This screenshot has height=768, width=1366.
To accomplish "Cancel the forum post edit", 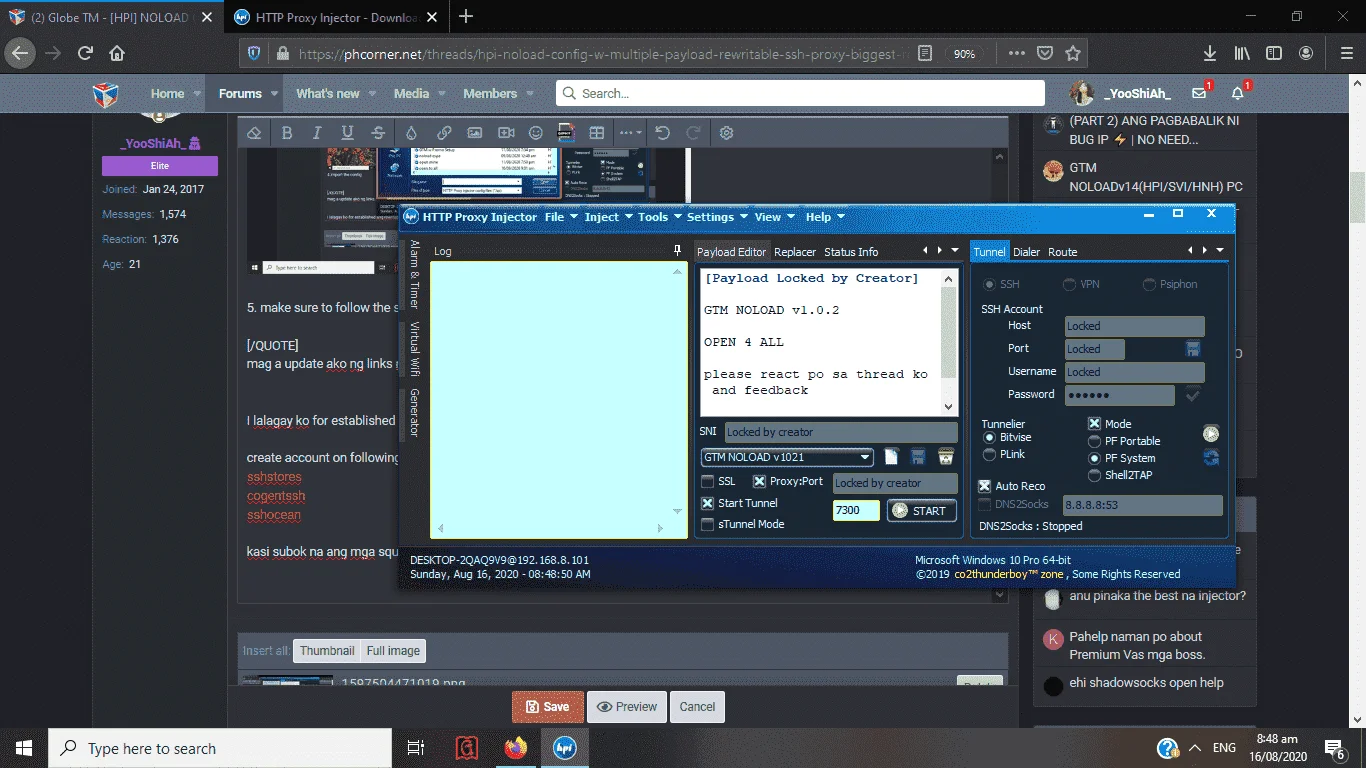I will pos(697,706).
